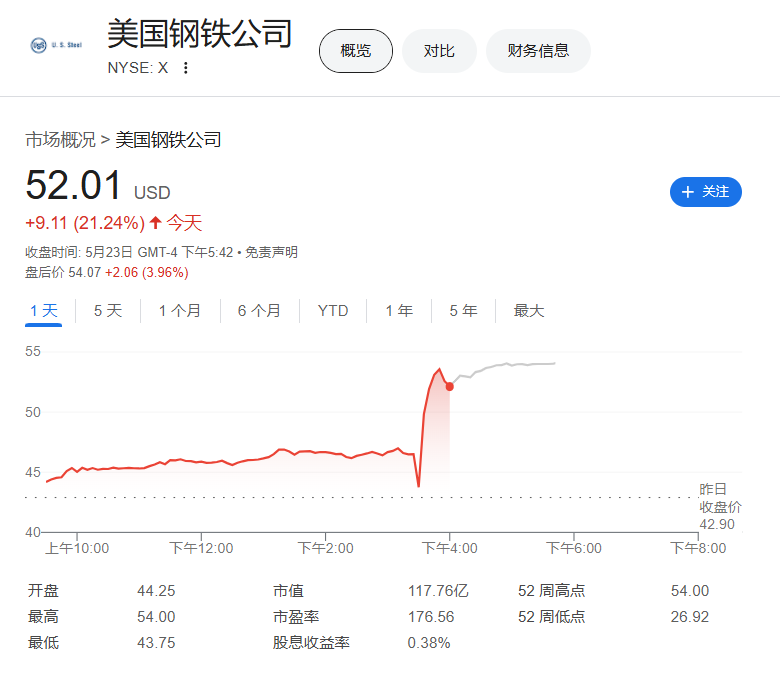Screen dimensions: 780x673
Task: Show the 5 年 chart range
Action: 463,311
